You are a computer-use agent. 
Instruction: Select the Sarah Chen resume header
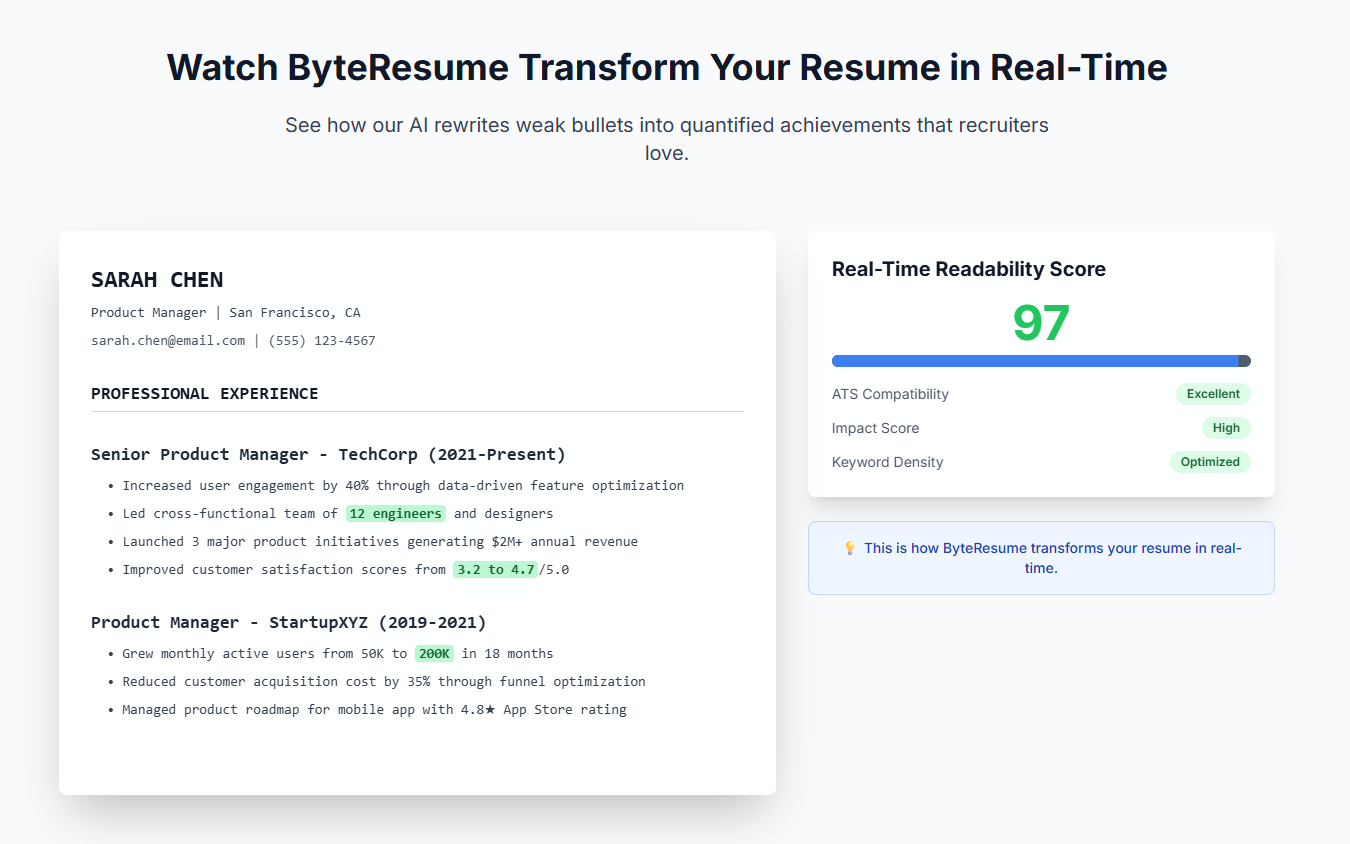[157, 280]
